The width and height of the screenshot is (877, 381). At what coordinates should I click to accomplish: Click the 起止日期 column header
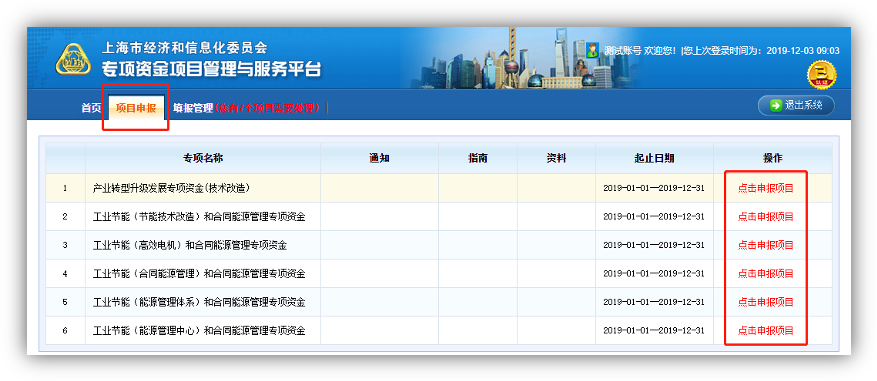654,158
